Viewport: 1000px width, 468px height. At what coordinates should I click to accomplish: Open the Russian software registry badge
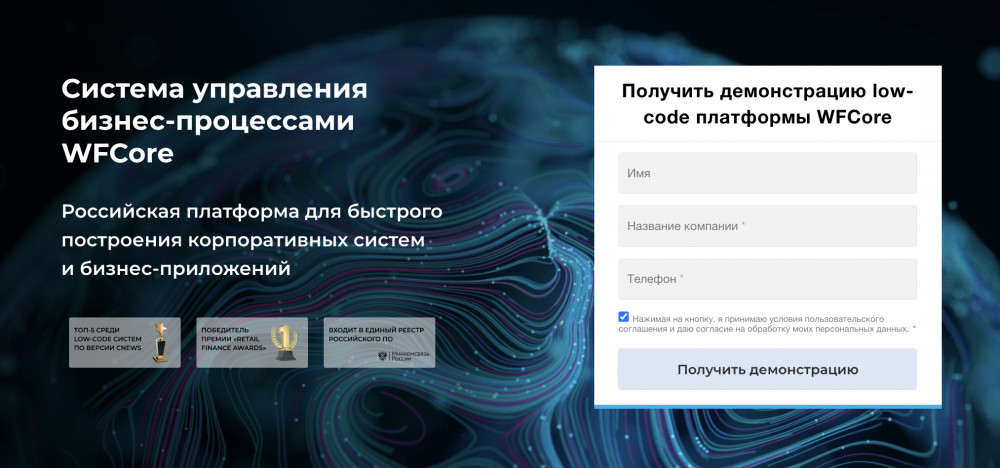[379, 342]
